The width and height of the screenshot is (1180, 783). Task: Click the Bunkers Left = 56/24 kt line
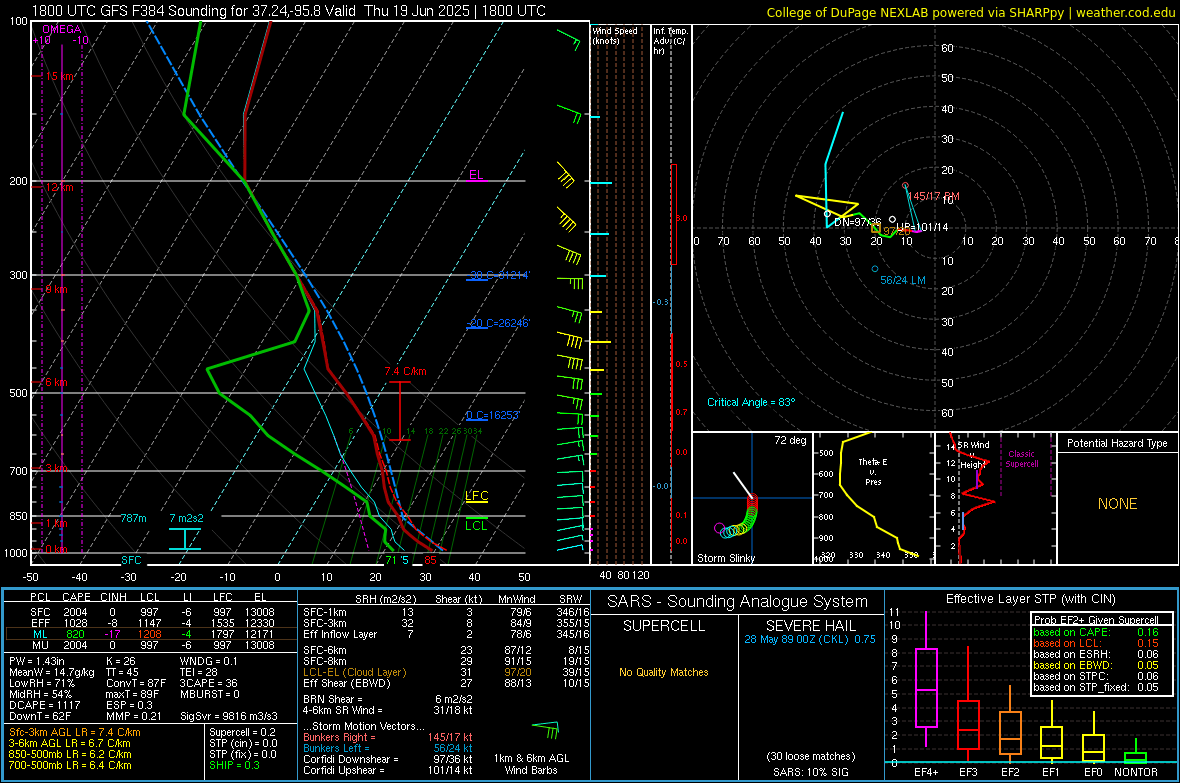388,748
